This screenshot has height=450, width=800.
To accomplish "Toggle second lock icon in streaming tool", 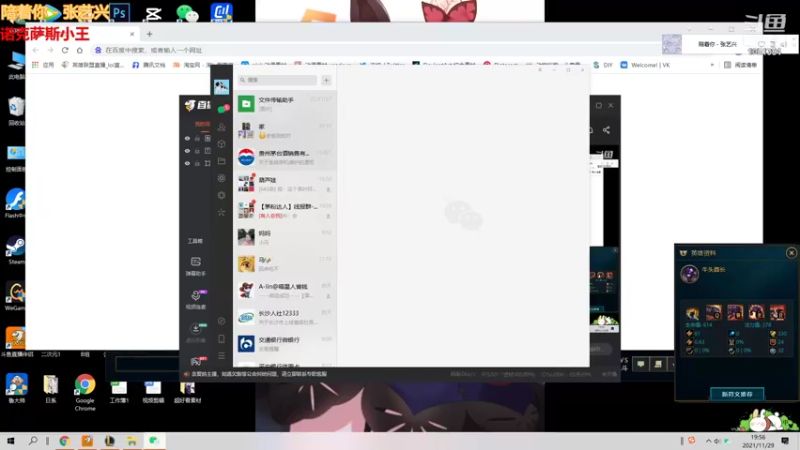I will pos(197,151).
